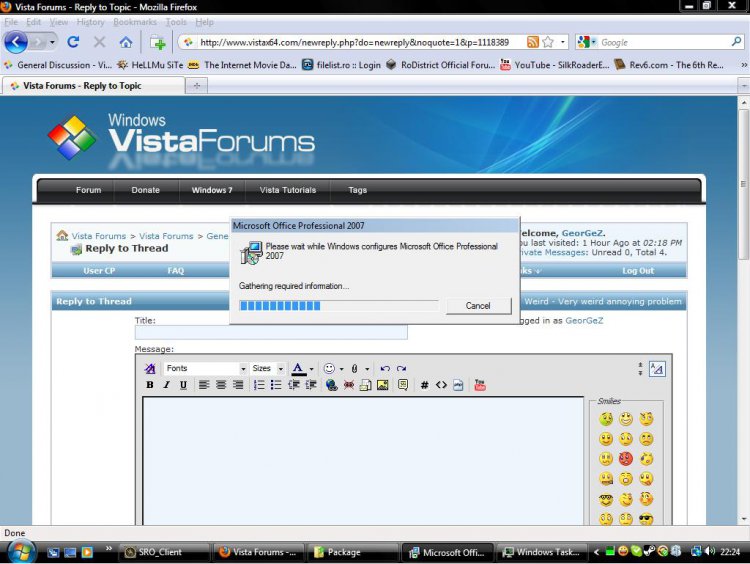Open the User CP link

(99, 271)
